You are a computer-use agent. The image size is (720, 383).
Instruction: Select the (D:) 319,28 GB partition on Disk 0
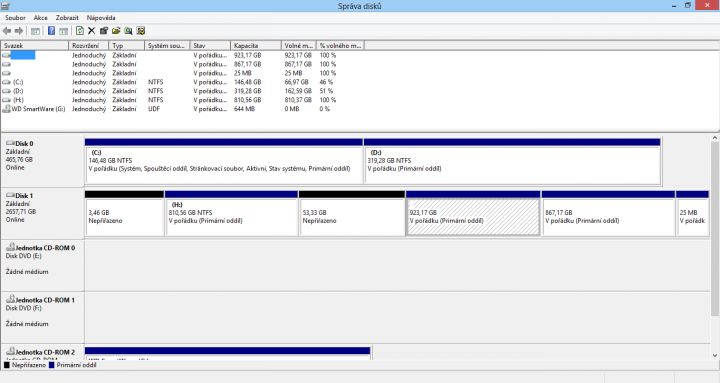click(x=512, y=161)
